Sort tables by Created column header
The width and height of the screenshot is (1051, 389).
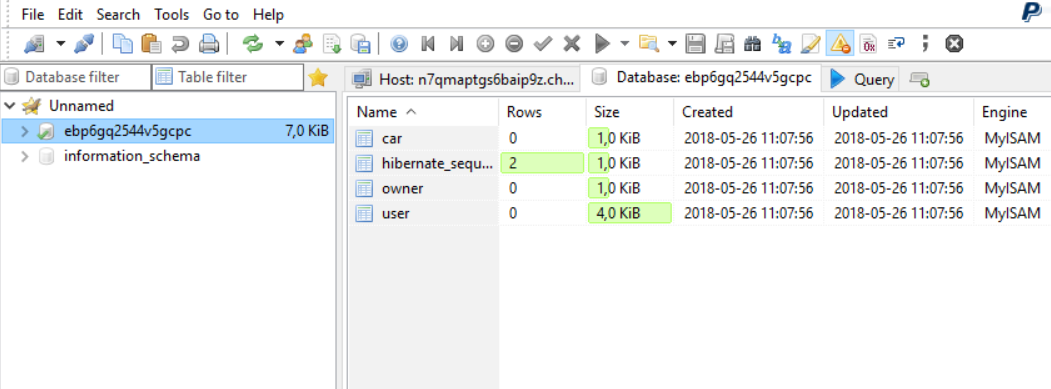point(749,112)
